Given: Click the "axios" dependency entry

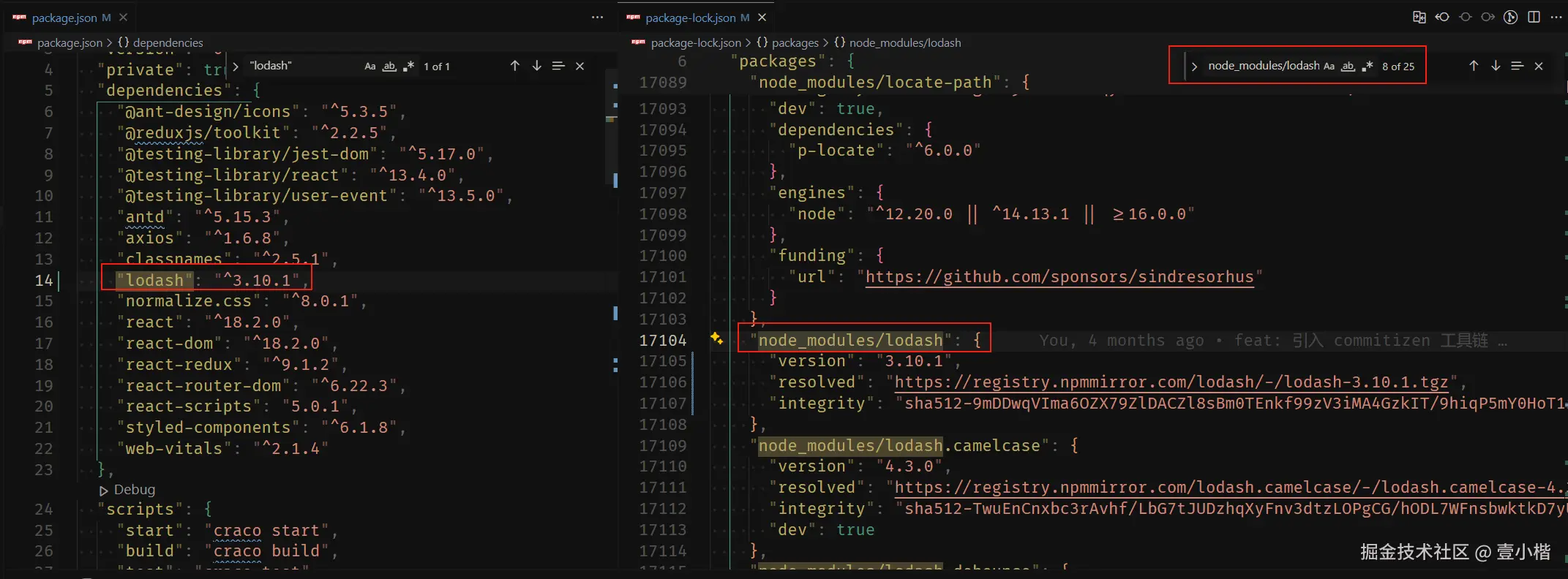Looking at the screenshot, I should pos(203,238).
